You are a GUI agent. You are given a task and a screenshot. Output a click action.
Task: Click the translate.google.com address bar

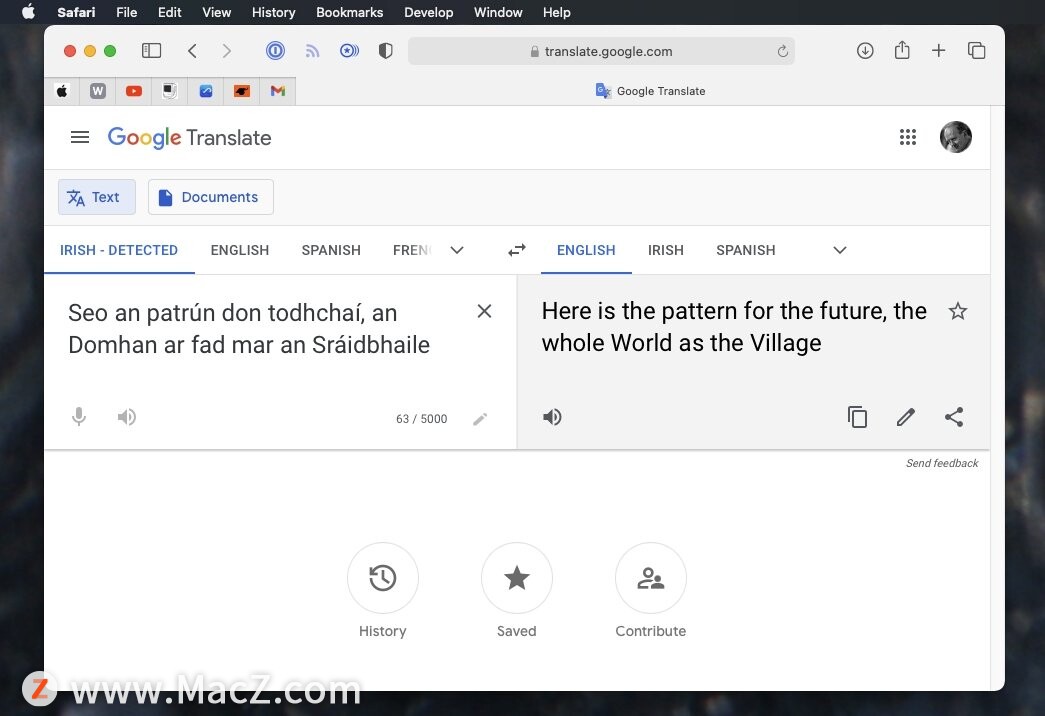pyautogui.click(x=601, y=51)
